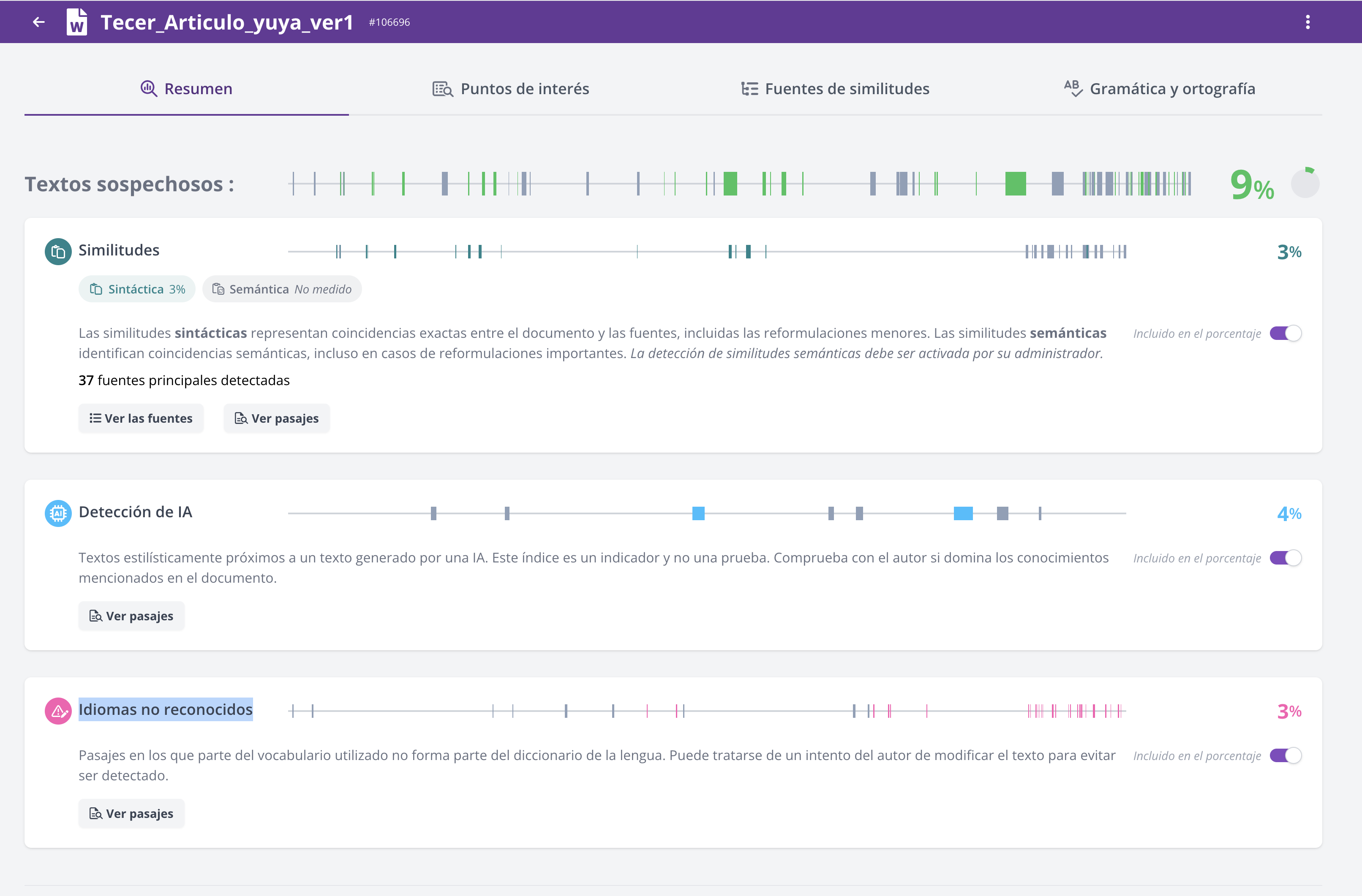Switch to Puntos de interés tab
The height and width of the screenshot is (896, 1362).
coord(510,89)
